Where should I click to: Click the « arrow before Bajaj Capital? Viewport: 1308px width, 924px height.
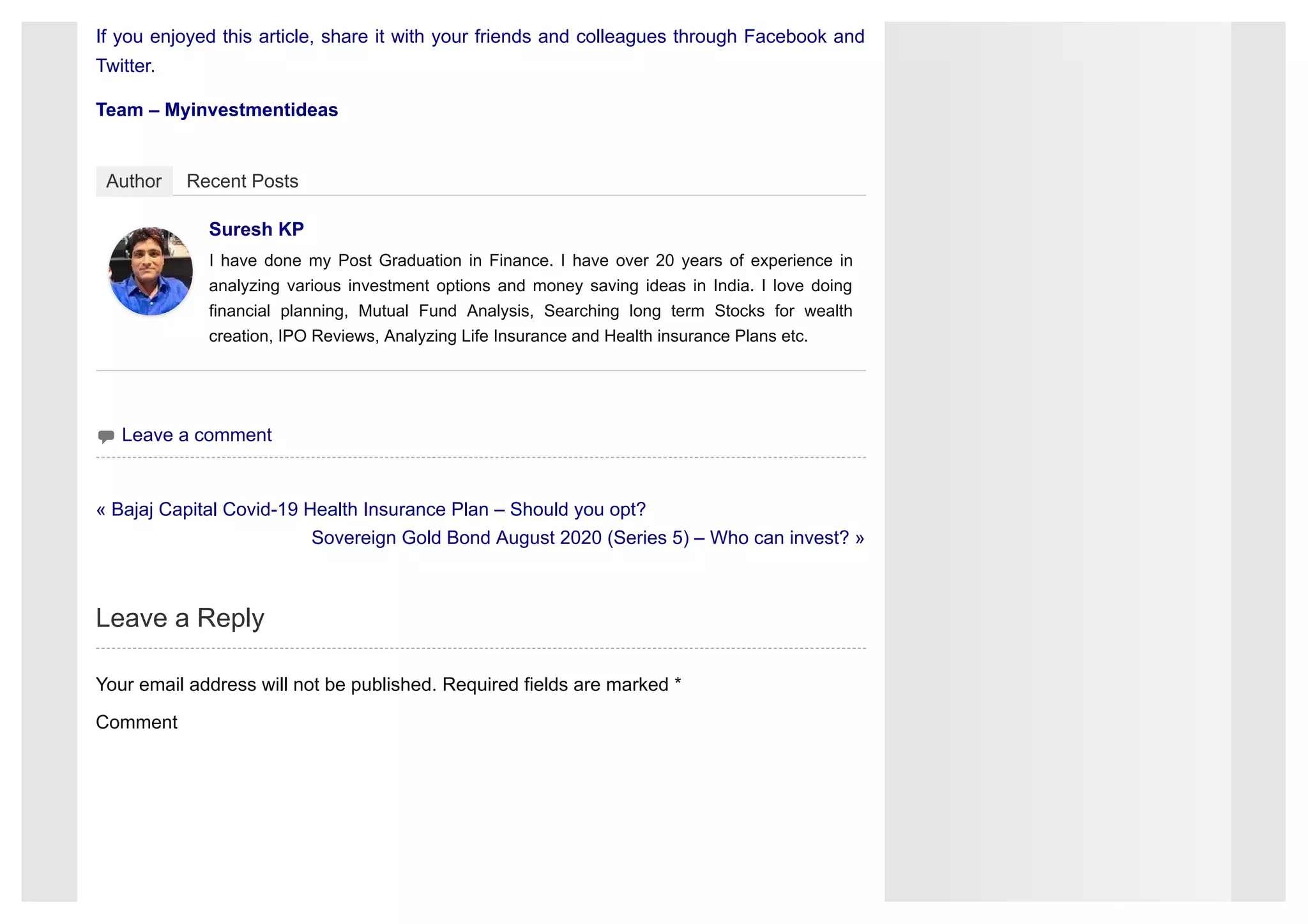[x=101, y=510]
